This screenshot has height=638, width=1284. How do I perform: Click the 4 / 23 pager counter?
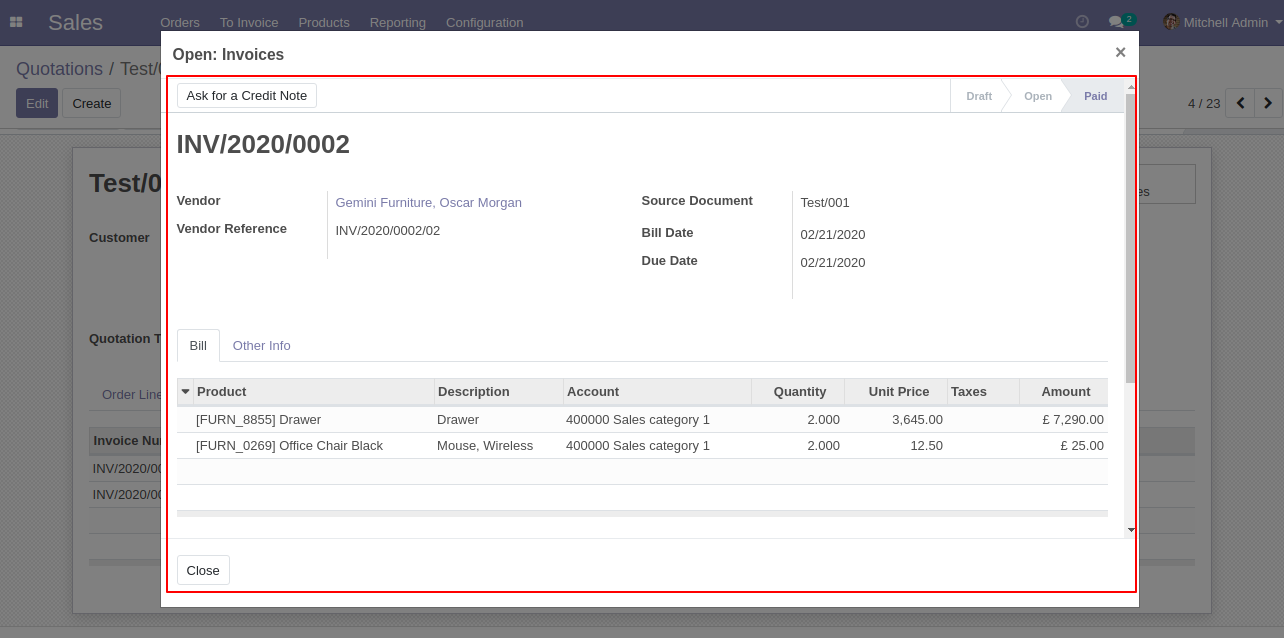click(x=1204, y=103)
